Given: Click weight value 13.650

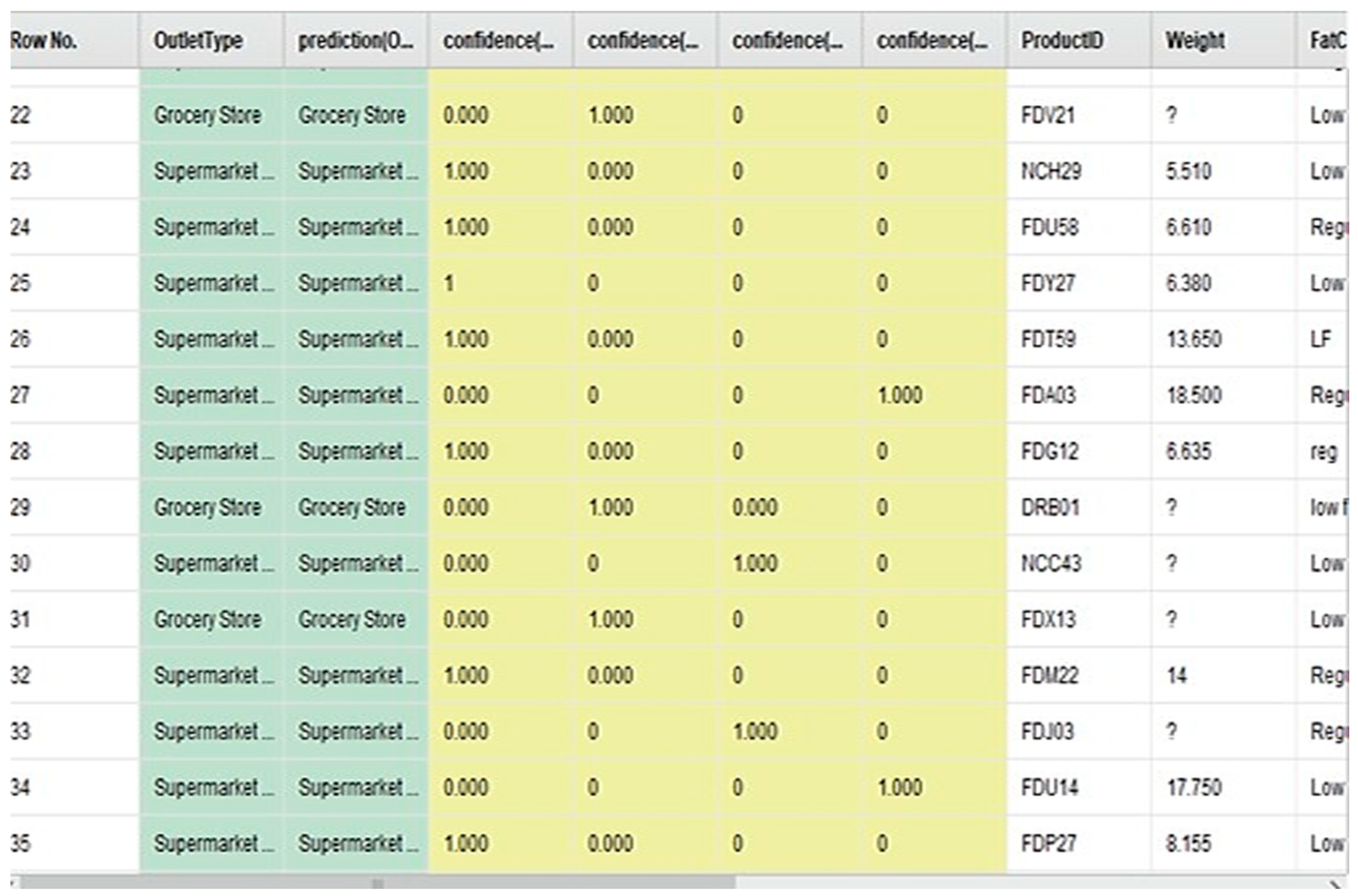Looking at the screenshot, I should 1194,339.
